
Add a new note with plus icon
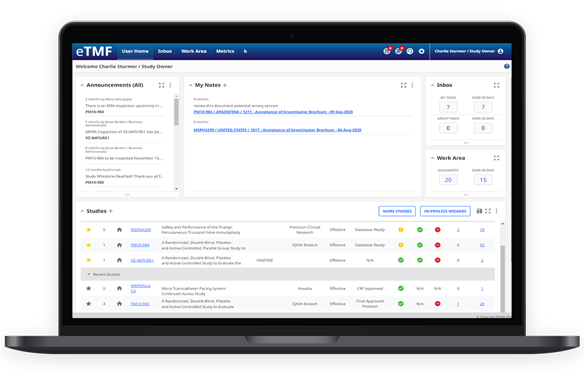pos(225,85)
